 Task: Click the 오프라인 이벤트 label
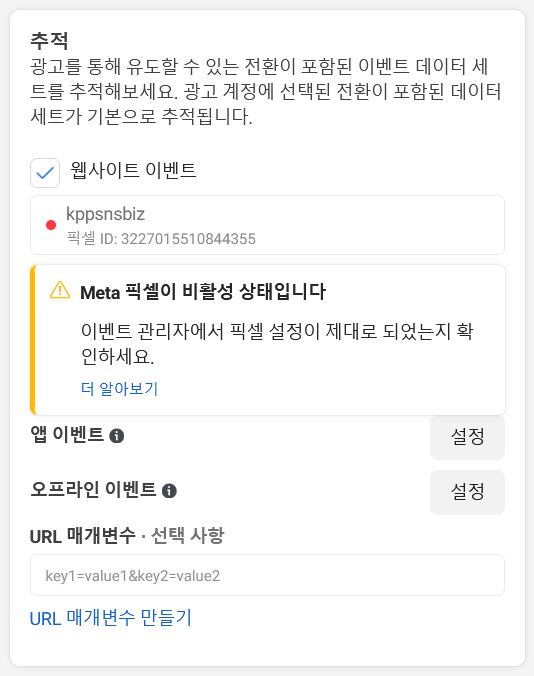[93, 489]
